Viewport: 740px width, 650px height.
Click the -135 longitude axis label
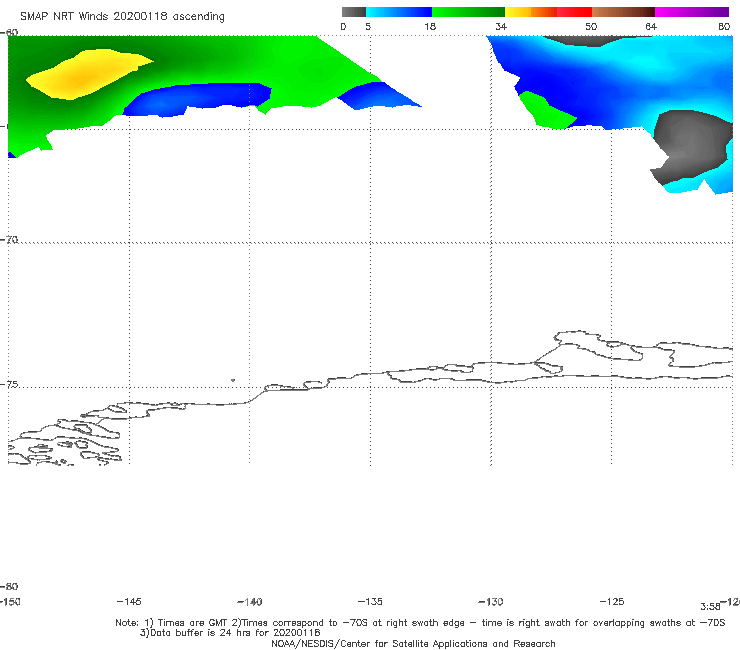(x=370, y=601)
